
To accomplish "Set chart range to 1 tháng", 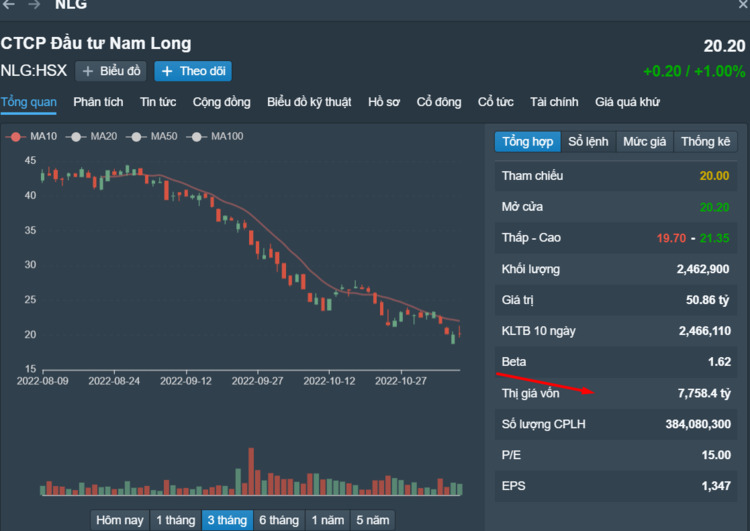I will pos(176,520).
